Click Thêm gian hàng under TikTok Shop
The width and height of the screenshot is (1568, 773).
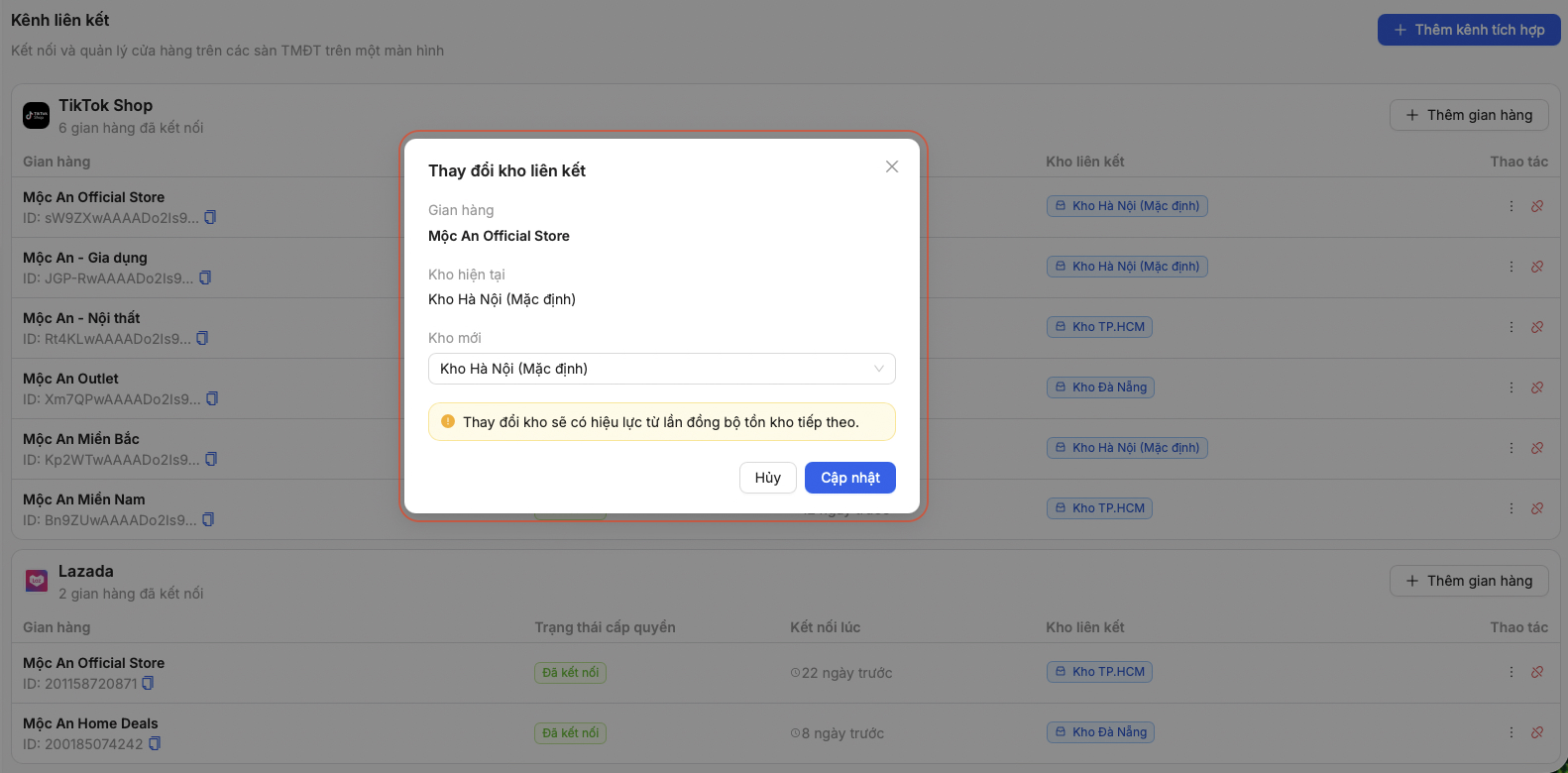click(x=1469, y=115)
